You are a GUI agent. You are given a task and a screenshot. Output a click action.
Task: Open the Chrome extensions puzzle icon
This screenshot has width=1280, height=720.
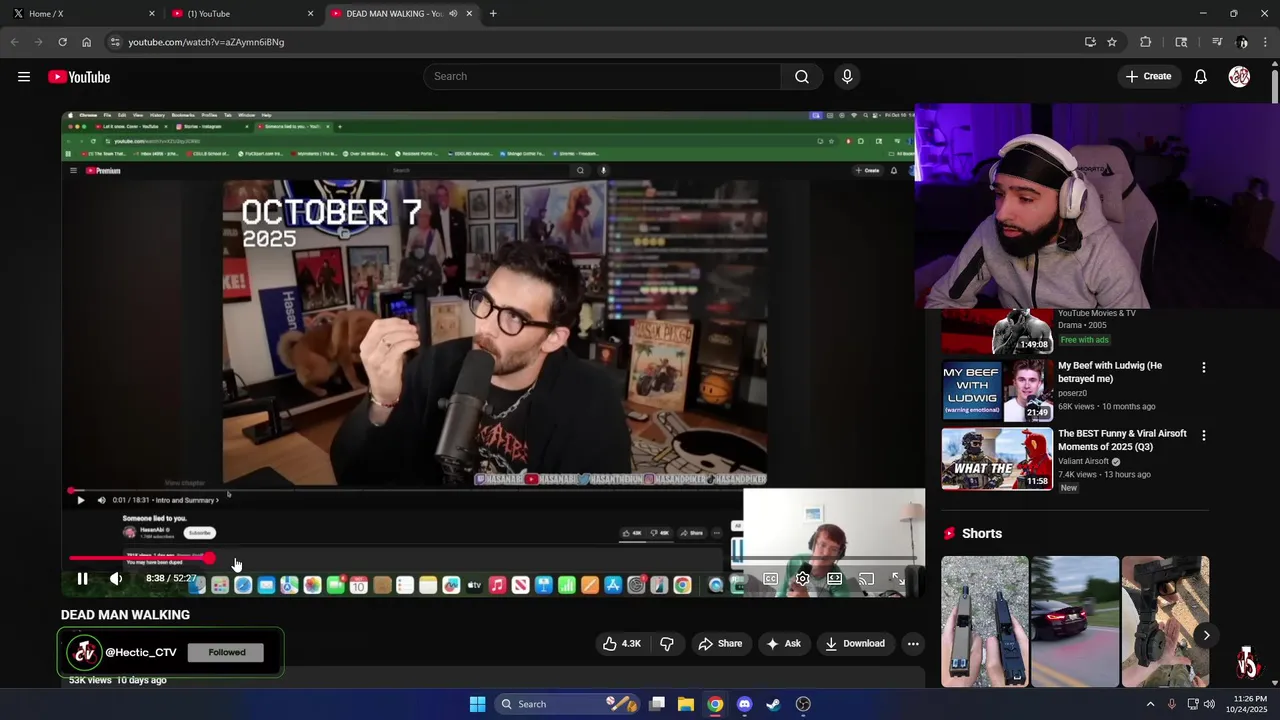(x=1146, y=42)
